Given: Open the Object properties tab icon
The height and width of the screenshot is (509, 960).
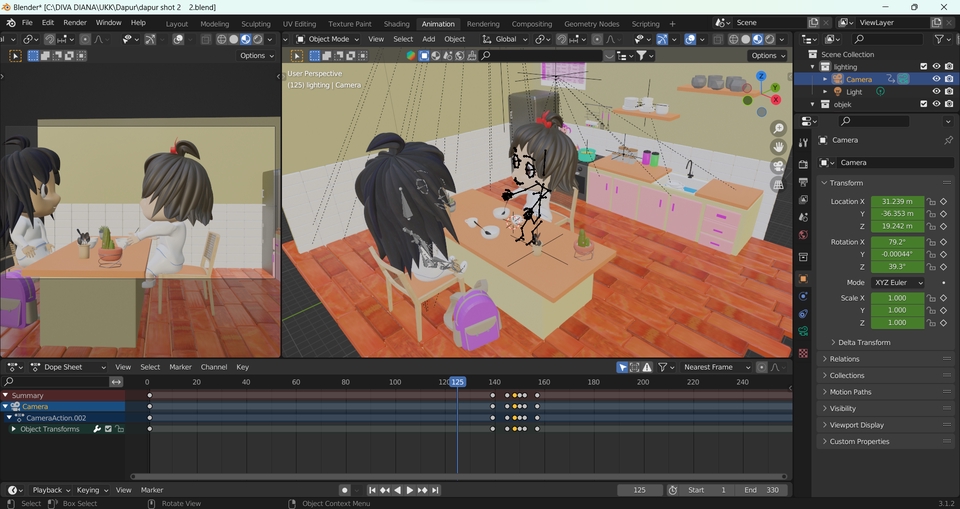Looking at the screenshot, I should pyautogui.click(x=803, y=279).
